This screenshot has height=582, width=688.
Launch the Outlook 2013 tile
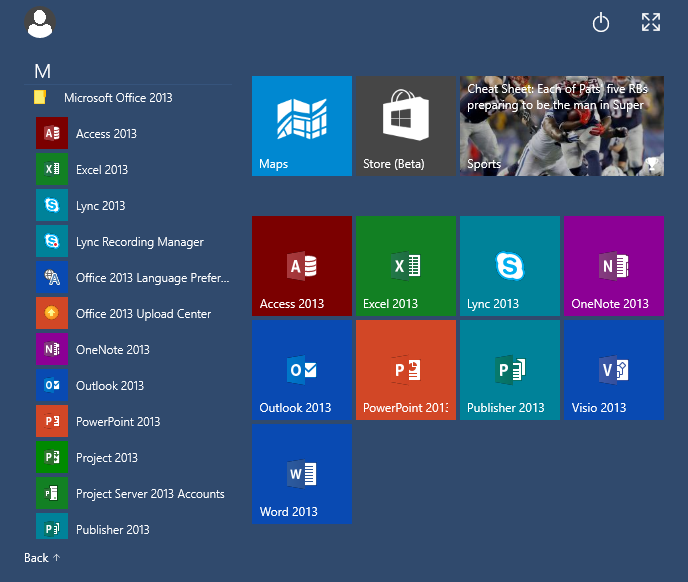coord(302,370)
